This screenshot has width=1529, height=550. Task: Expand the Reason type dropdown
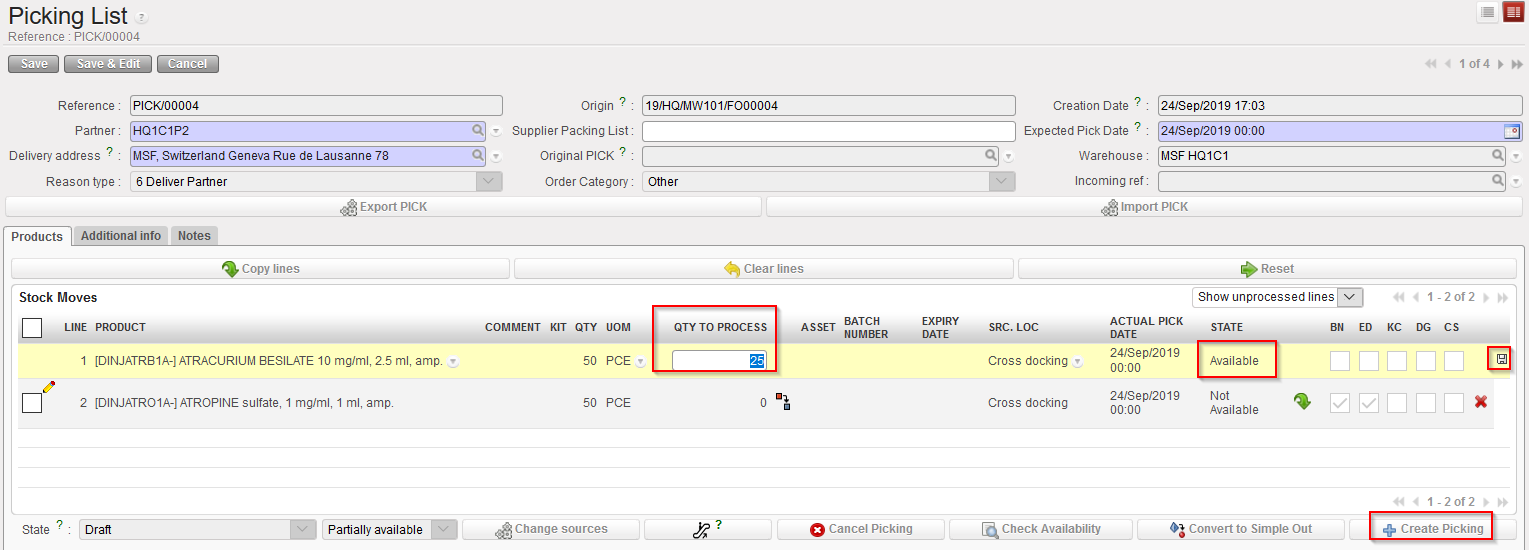(x=488, y=182)
